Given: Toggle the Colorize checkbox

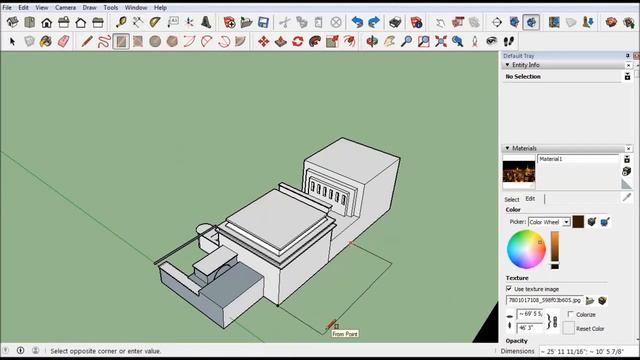Looking at the screenshot, I should click(571, 314).
